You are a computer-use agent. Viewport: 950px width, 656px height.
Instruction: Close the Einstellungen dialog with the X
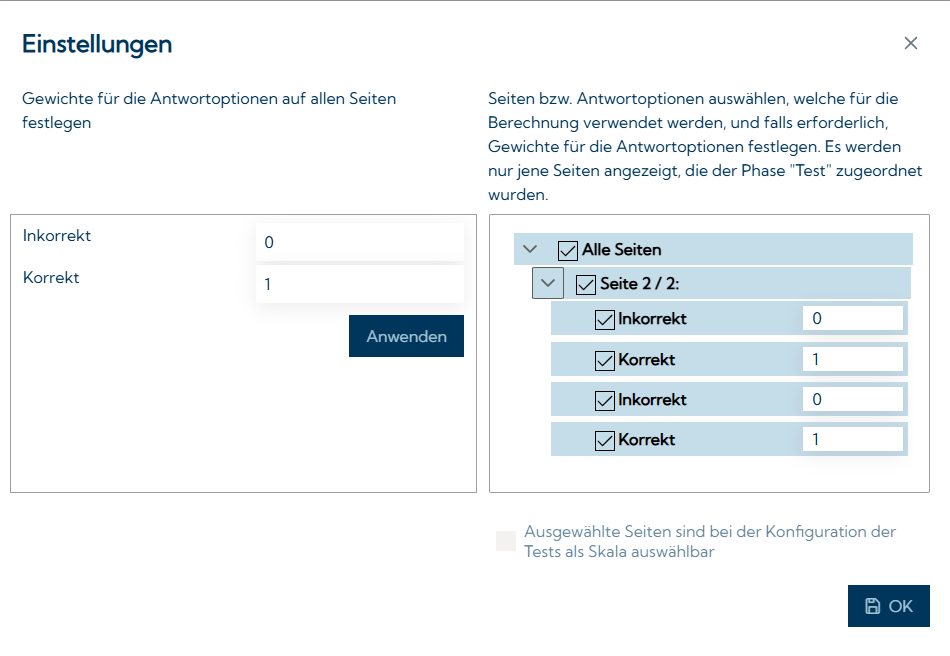(x=910, y=43)
